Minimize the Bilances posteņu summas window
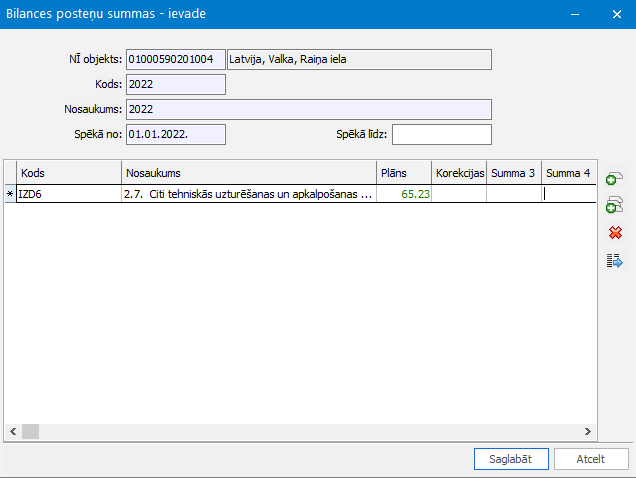This screenshot has width=636, height=478. [575, 14]
